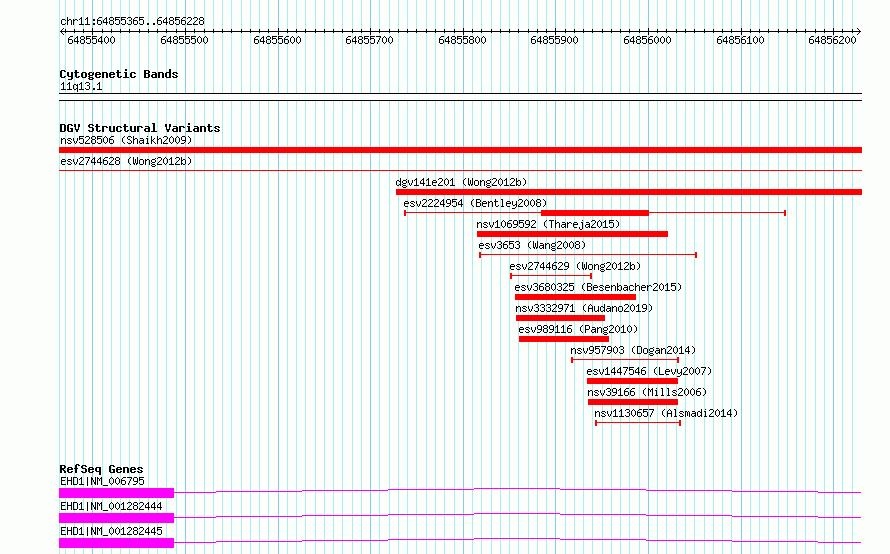Click the esv2744629 (Wong2012b) label

pos(575,266)
